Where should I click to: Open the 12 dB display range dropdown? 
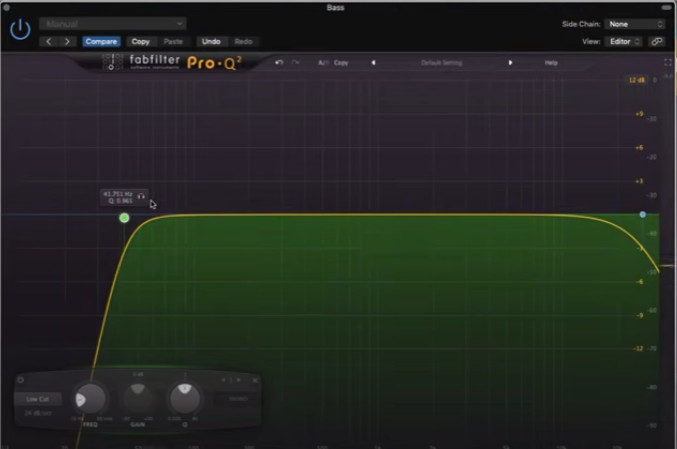636,80
